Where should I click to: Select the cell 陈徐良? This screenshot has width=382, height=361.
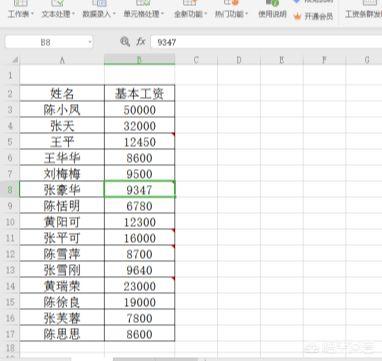[x=62, y=301]
